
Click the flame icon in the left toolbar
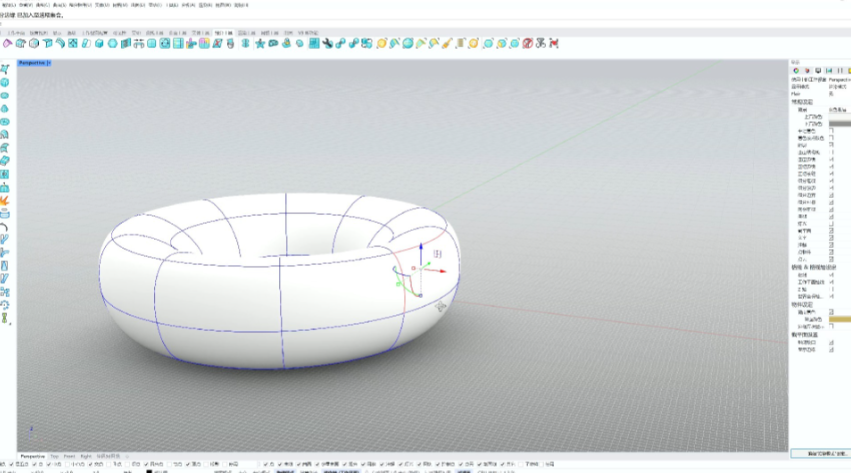tap(5, 201)
